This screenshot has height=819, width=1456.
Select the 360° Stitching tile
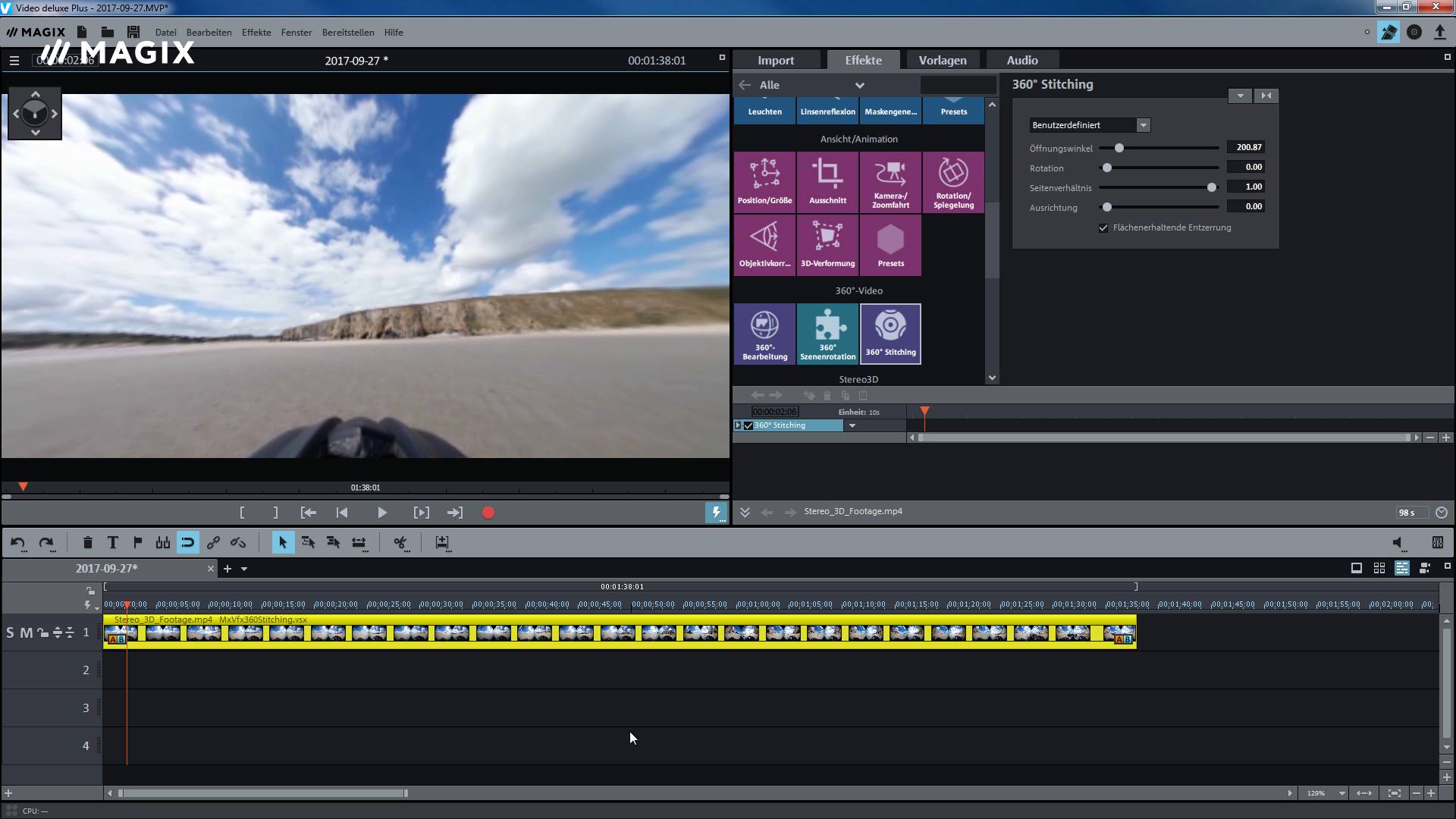(890, 334)
